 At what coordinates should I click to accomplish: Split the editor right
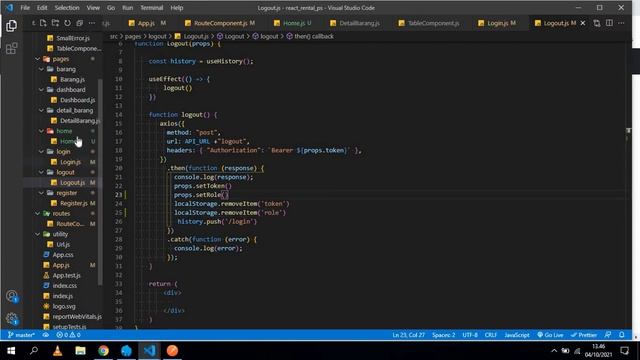tap(609, 23)
